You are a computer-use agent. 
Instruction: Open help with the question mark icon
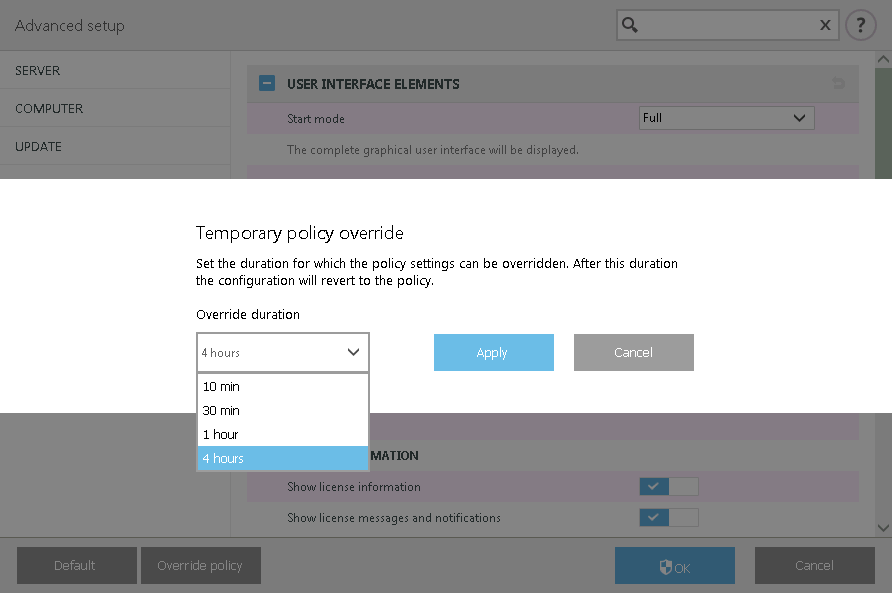(860, 26)
